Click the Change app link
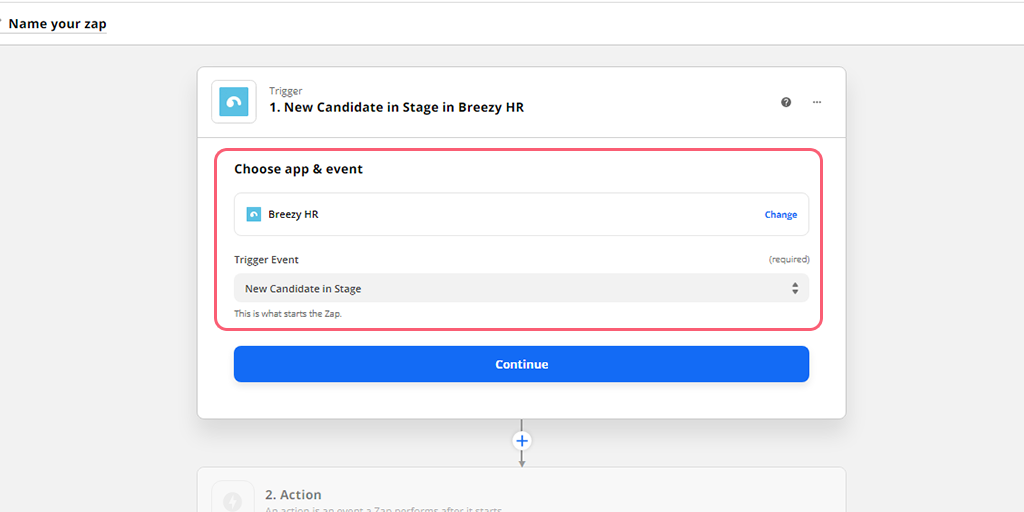This screenshot has width=1024, height=512. point(780,214)
